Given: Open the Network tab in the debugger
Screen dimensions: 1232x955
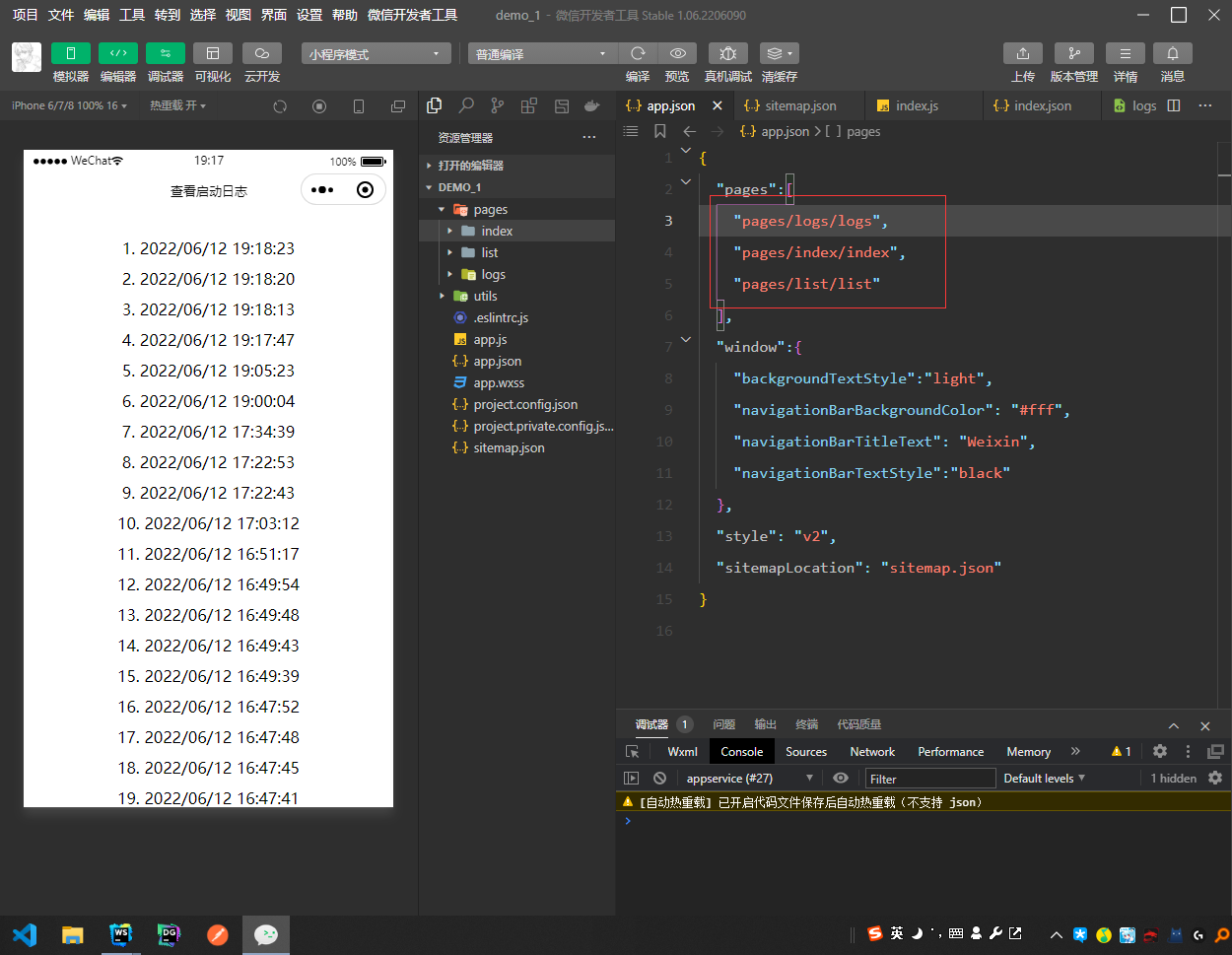Looking at the screenshot, I should tap(872, 751).
